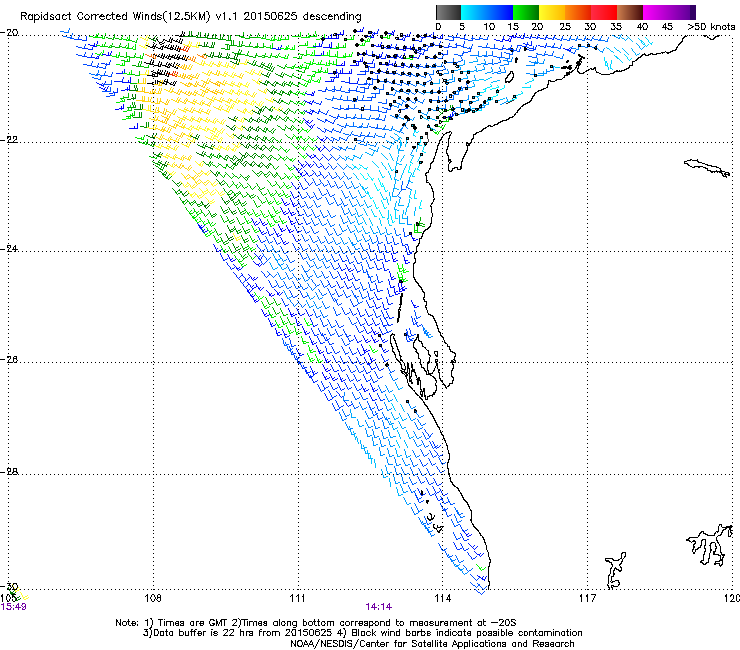Click the date '20150625 descending' in the title
Screen dimensions: 740x650
pos(303,17)
